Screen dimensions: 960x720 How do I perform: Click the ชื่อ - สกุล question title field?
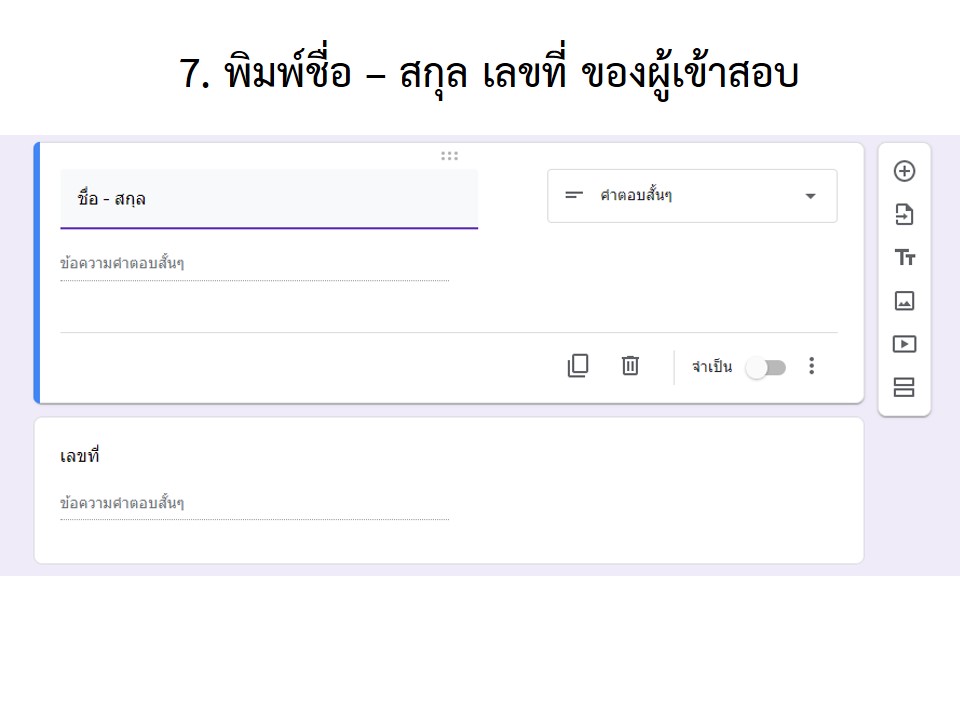point(268,199)
